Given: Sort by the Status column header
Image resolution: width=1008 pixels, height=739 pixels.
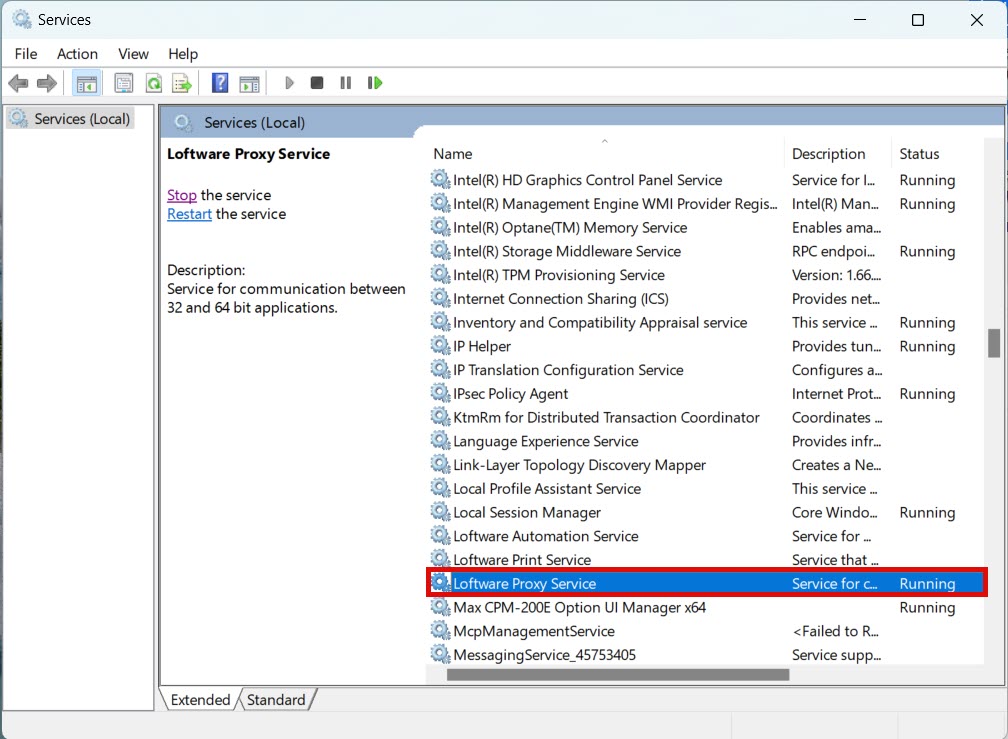Looking at the screenshot, I should click(919, 154).
